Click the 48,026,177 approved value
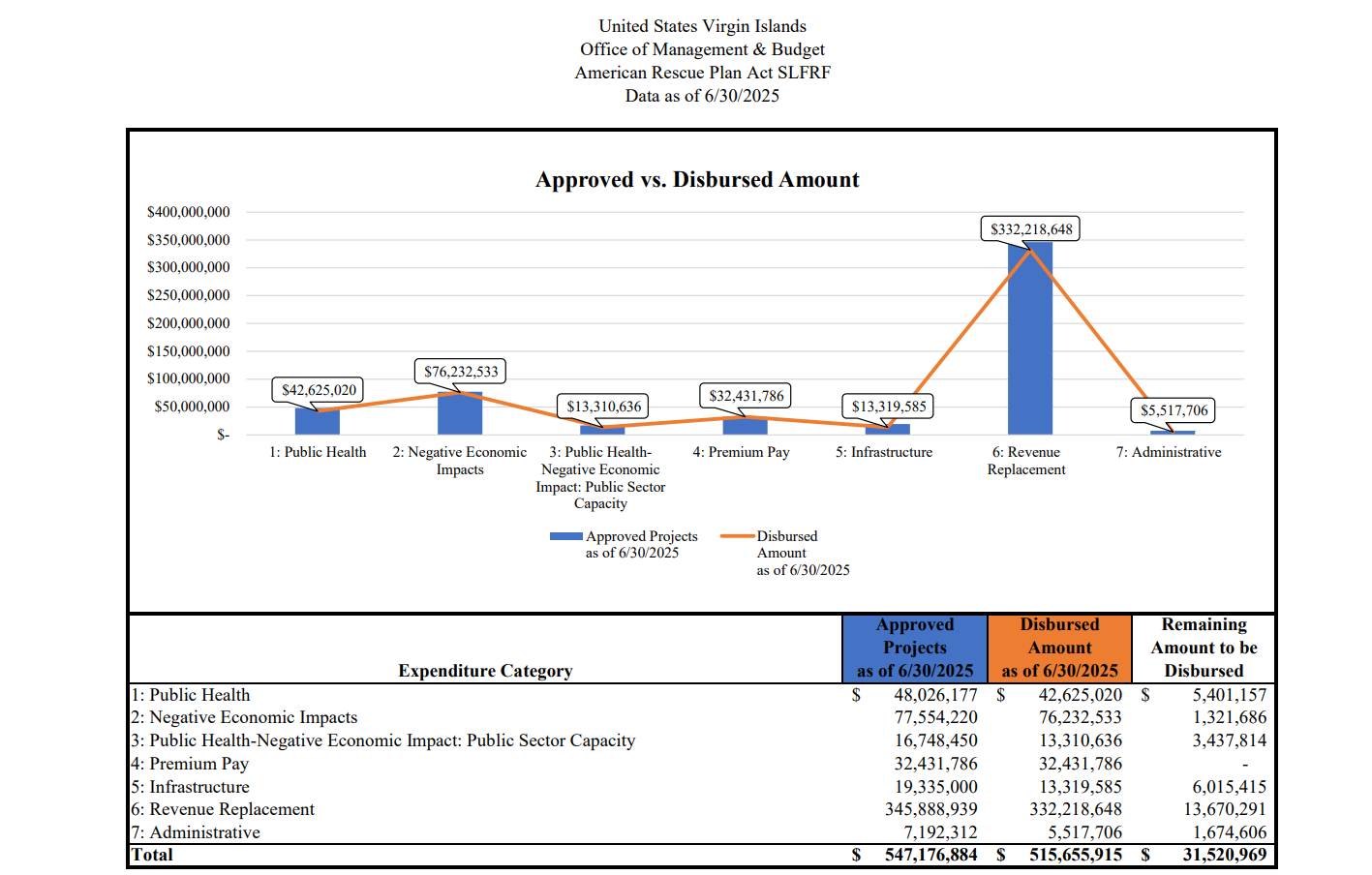Viewport: 1372px width, 875px height. [x=935, y=695]
